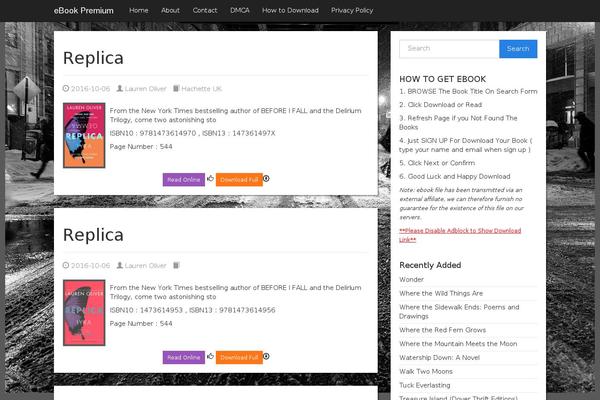Go to the Home menu item

[139, 10]
